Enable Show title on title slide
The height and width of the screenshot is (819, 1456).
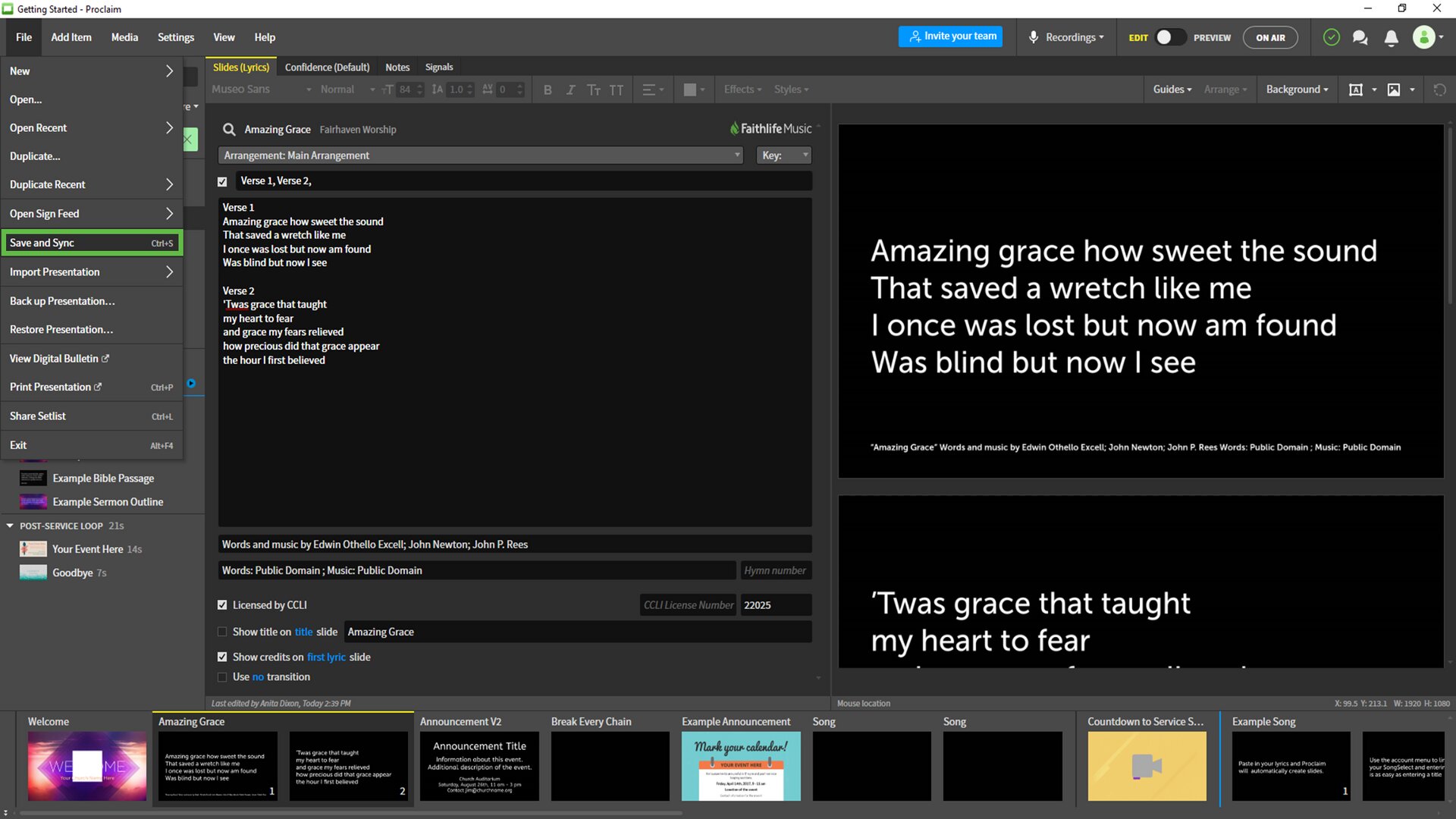[x=222, y=632]
